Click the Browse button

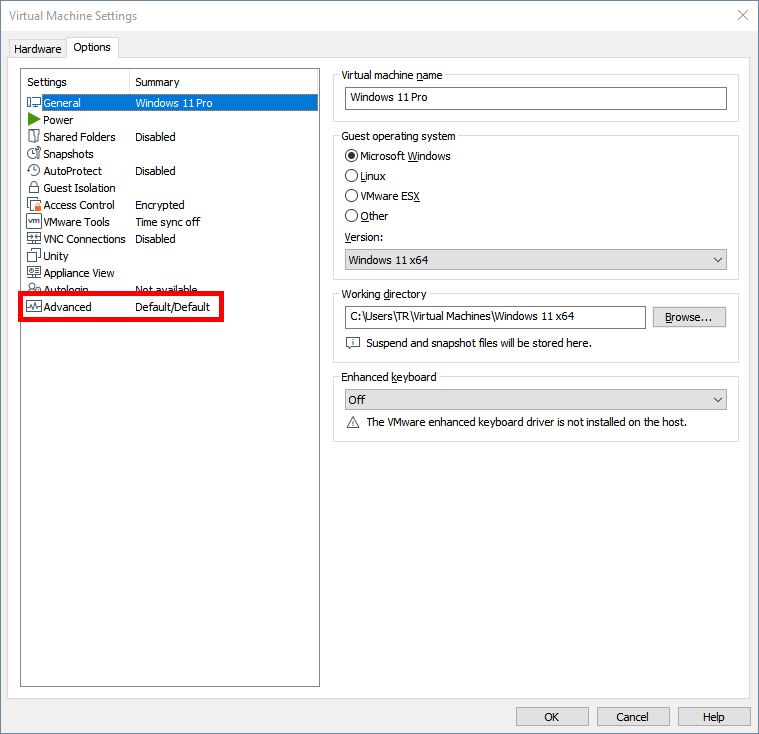tap(689, 317)
